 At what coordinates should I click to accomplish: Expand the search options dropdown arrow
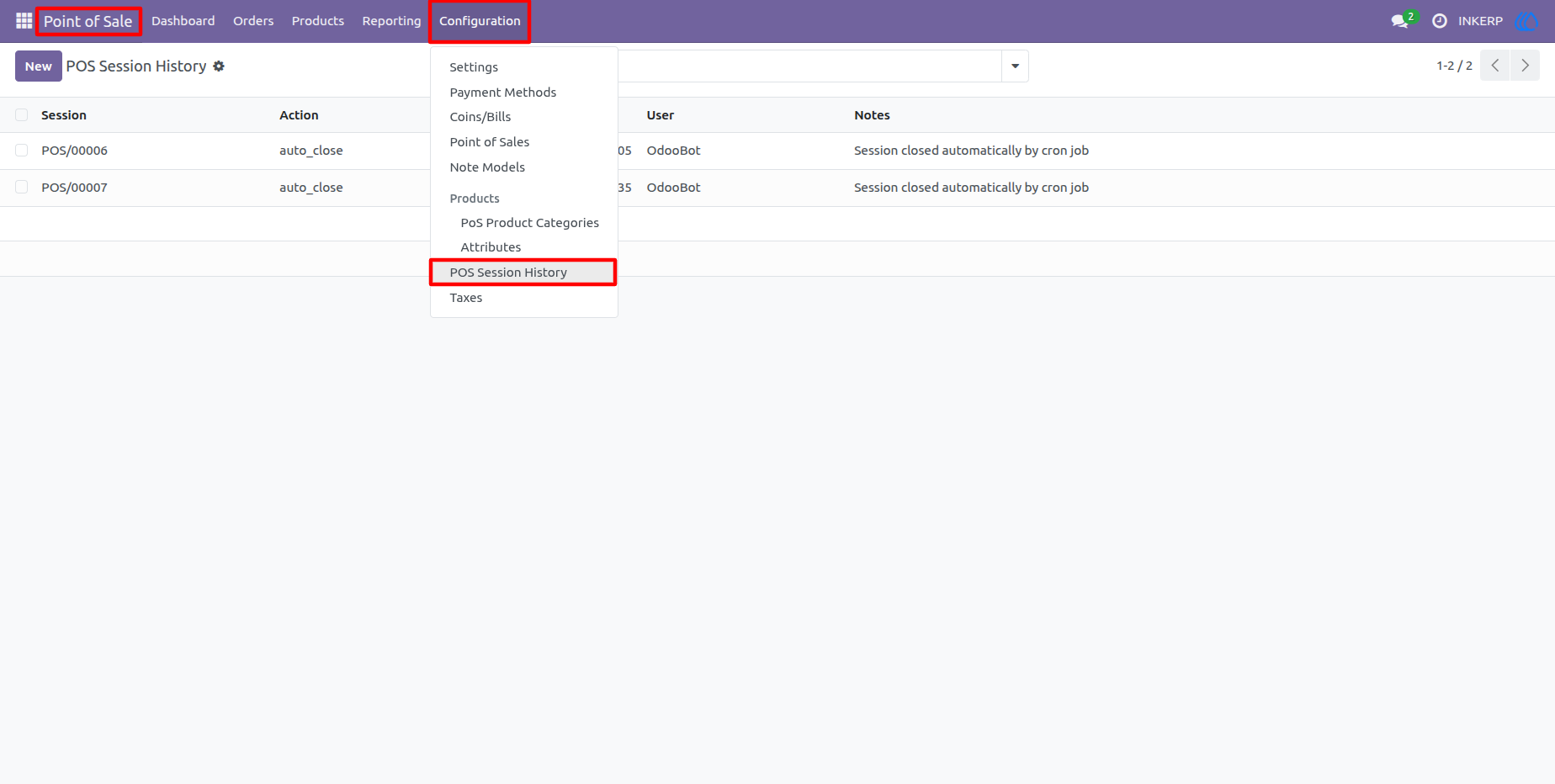[x=1015, y=66]
